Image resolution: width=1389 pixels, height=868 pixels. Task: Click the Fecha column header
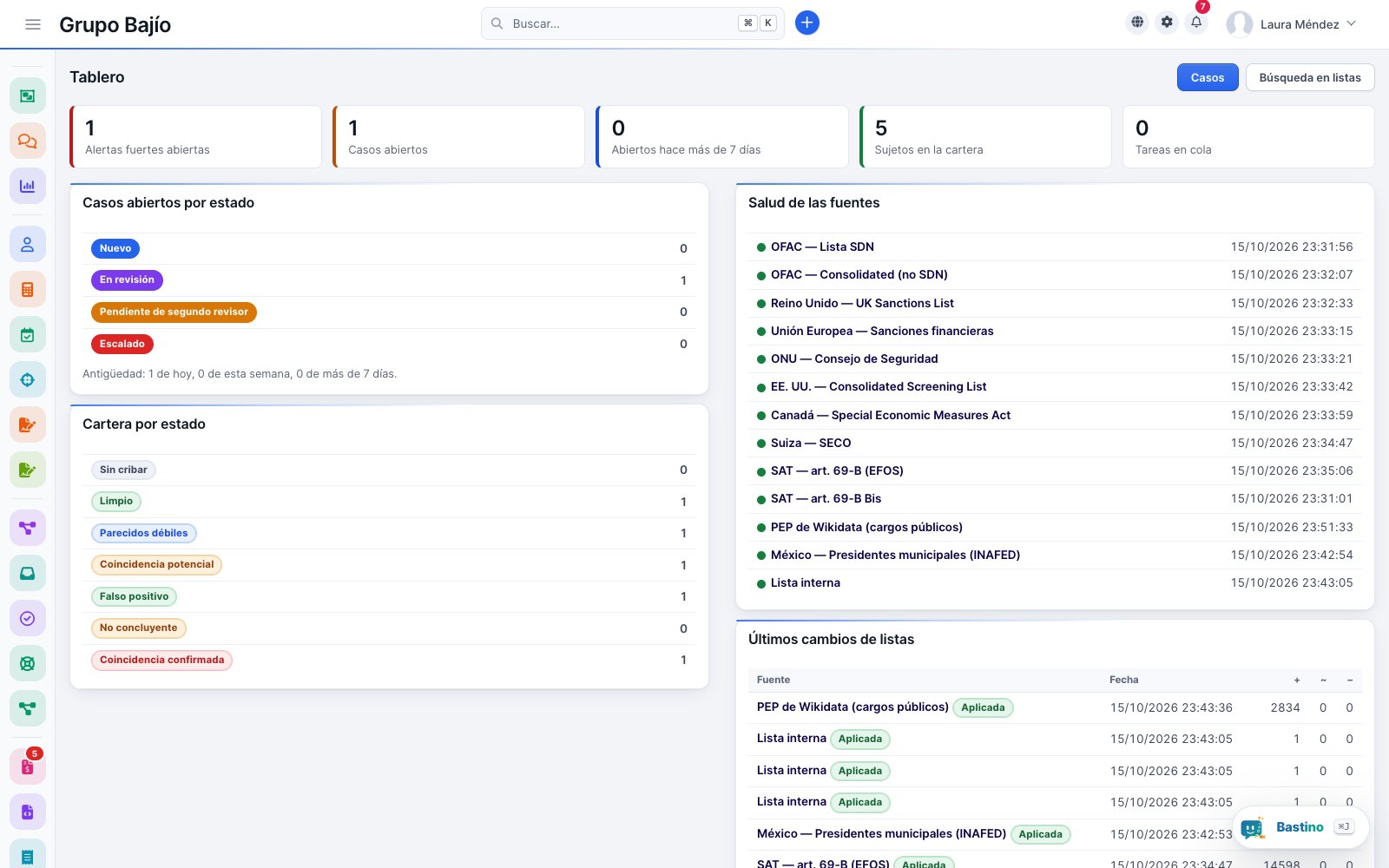pyautogui.click(x=1124, y=680)
